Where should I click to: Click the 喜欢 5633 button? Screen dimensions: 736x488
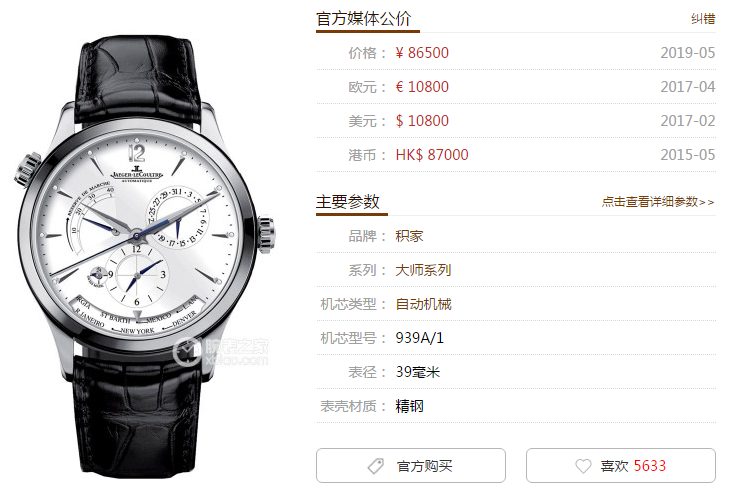[x=621, y=465]
